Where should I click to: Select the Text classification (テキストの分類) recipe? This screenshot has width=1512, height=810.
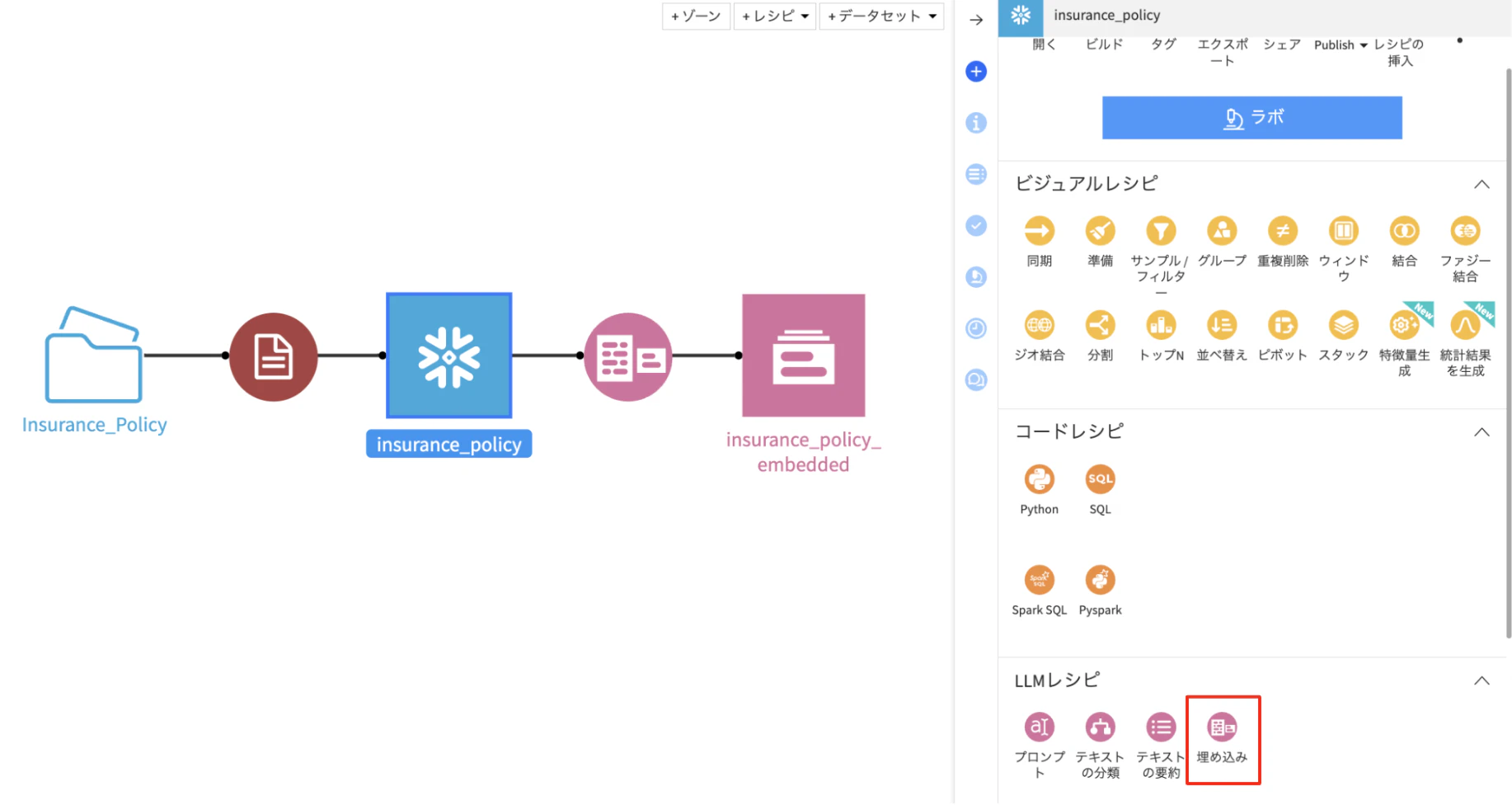point(1100,728)
